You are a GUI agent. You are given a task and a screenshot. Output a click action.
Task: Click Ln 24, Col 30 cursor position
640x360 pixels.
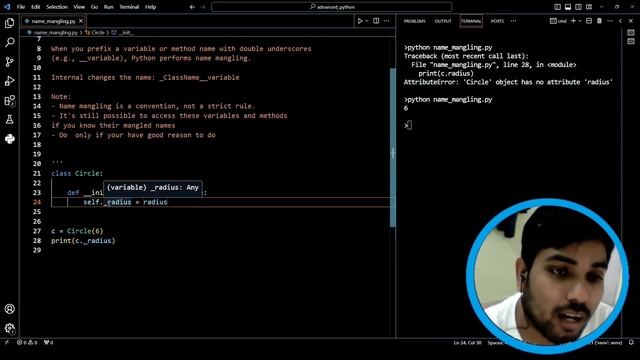tap(467, 342)
